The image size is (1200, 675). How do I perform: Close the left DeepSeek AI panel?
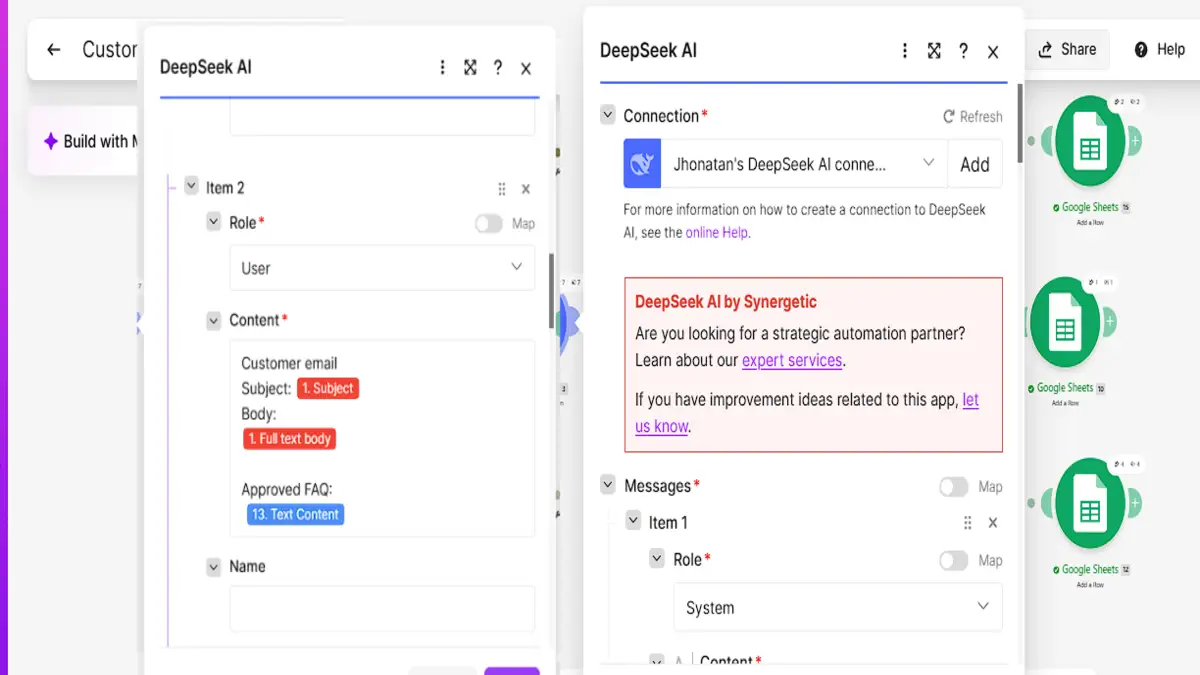tap(526, 68)
